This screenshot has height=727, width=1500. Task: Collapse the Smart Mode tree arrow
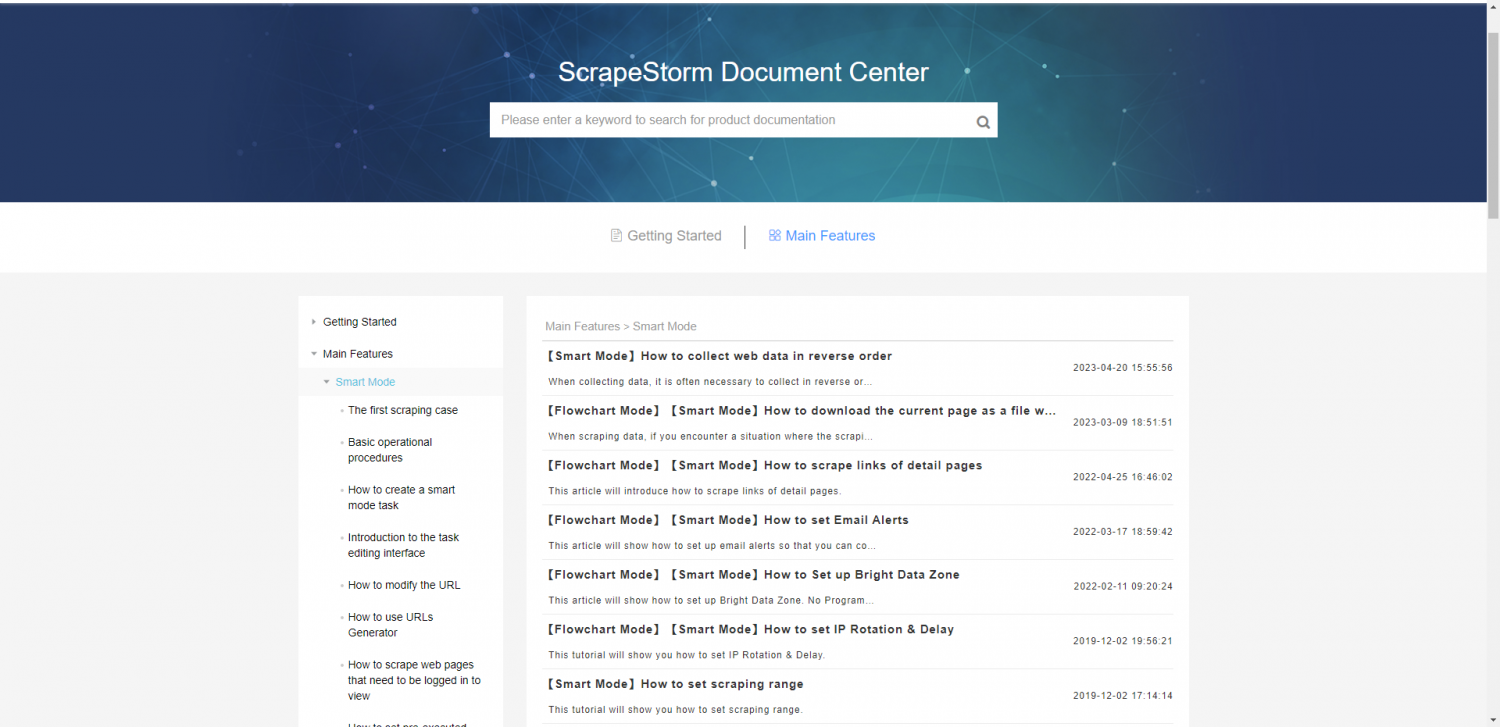point(326,382)
